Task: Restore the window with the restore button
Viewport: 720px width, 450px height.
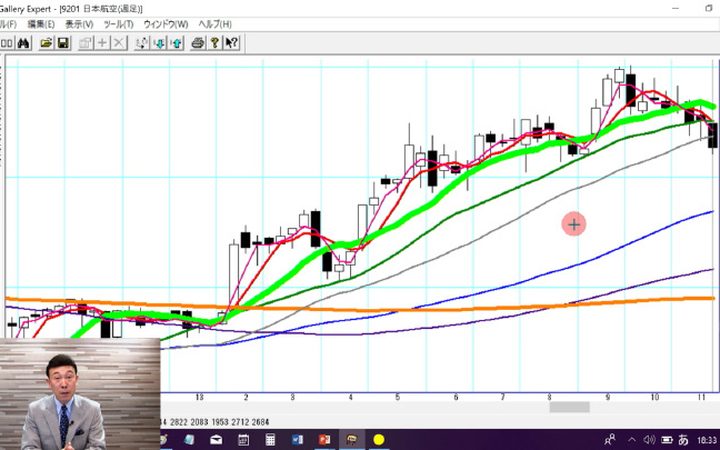Action: pyautogui.click(x=709, y=8)
